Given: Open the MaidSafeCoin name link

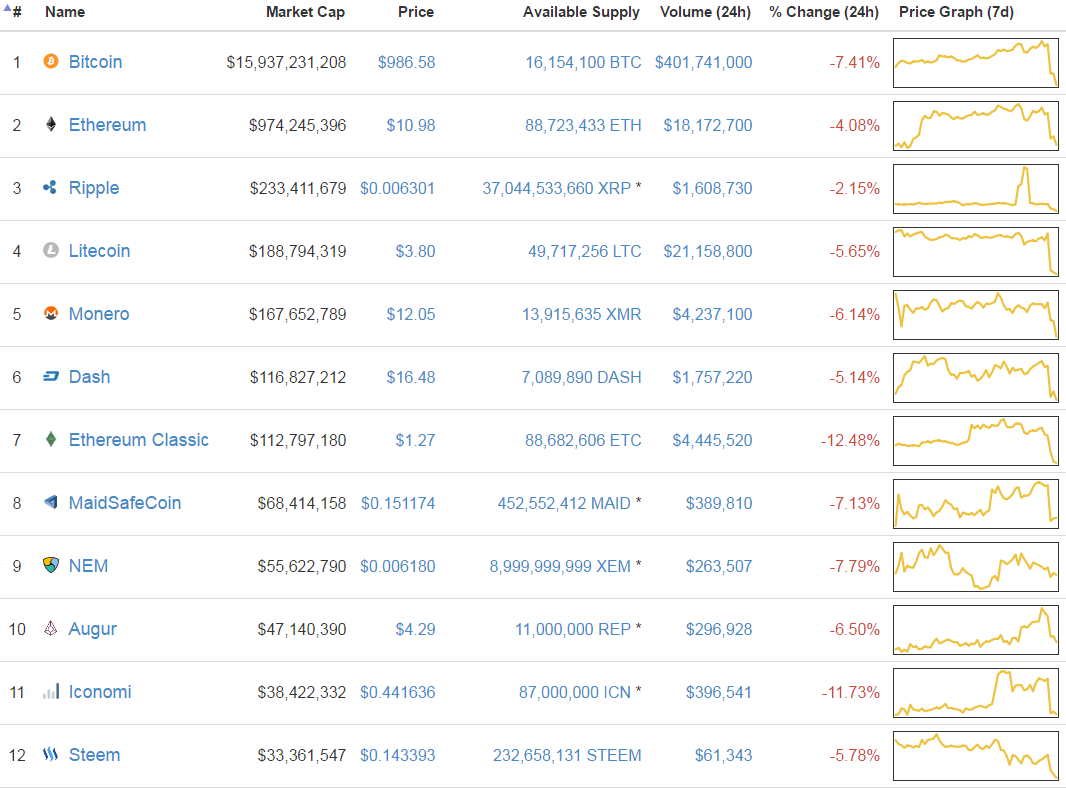Looking at the screenshot, I should [125, 503].
